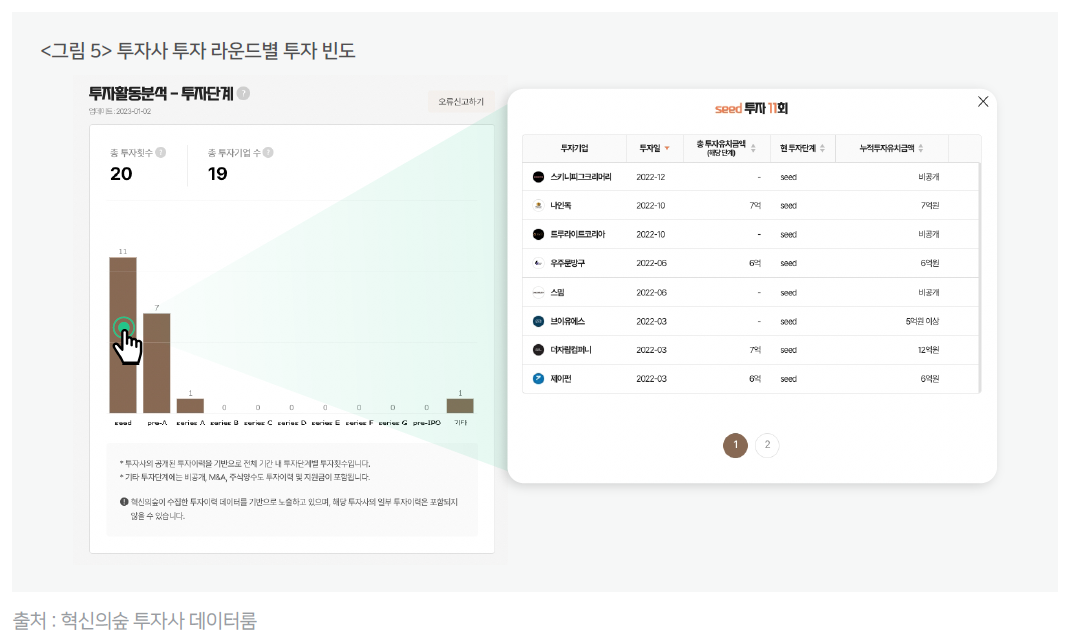Open 트루라이트코리아 company name
This screenshot has width=1072, height=642.
pyautogui.click(x=578, y=235)
